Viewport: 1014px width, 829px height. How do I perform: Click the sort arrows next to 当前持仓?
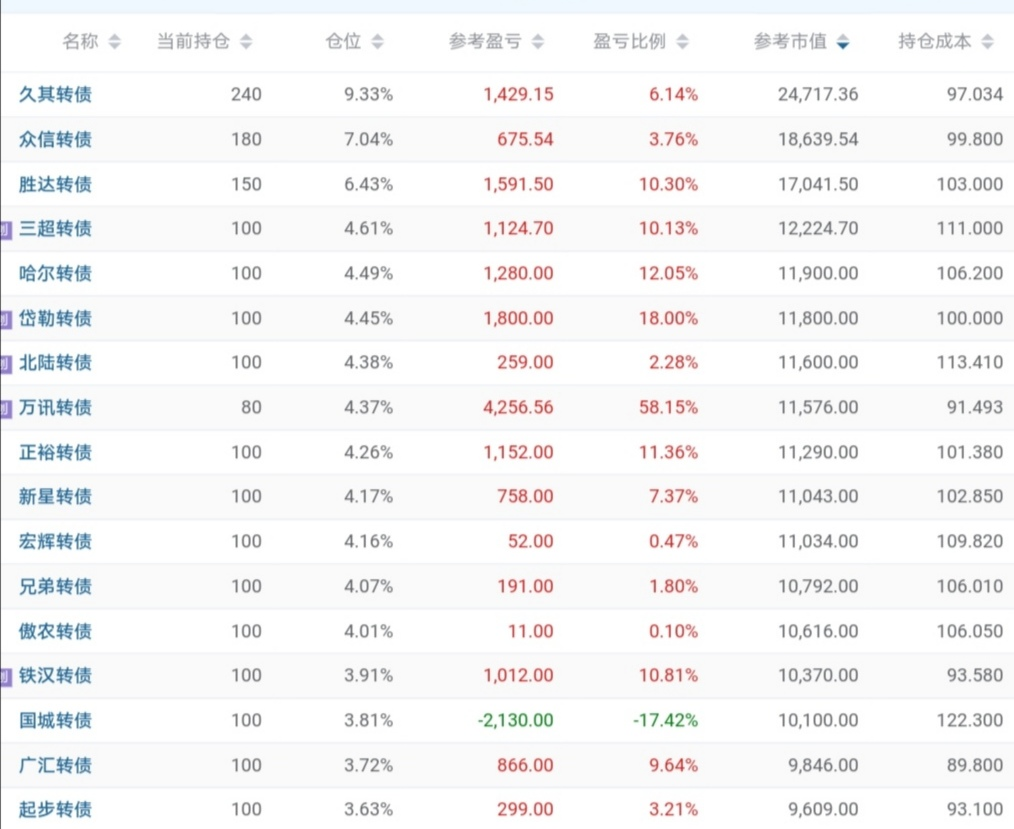pyautogui.click(x=246, y=42)
